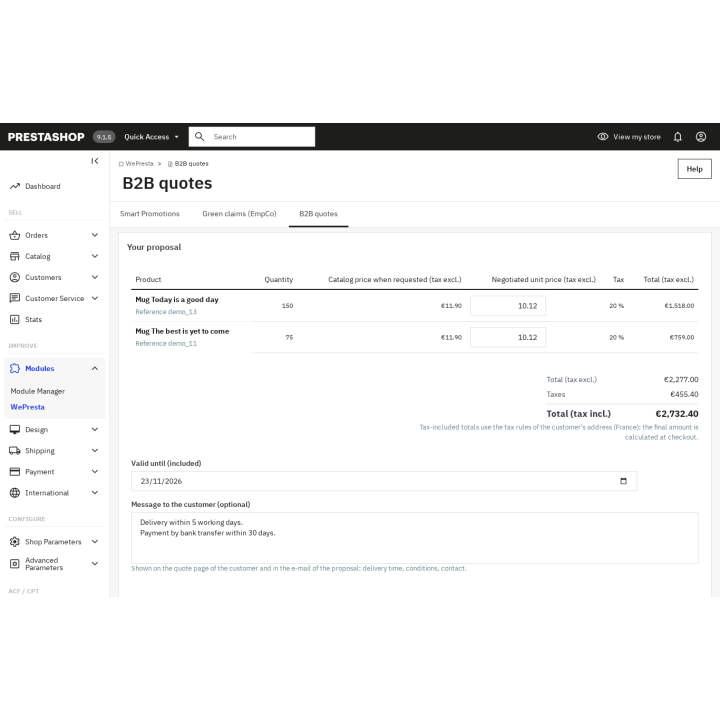Open calendar picker in Valid until field
This screenshot has height=720, width=720.
tap(623, 481)
